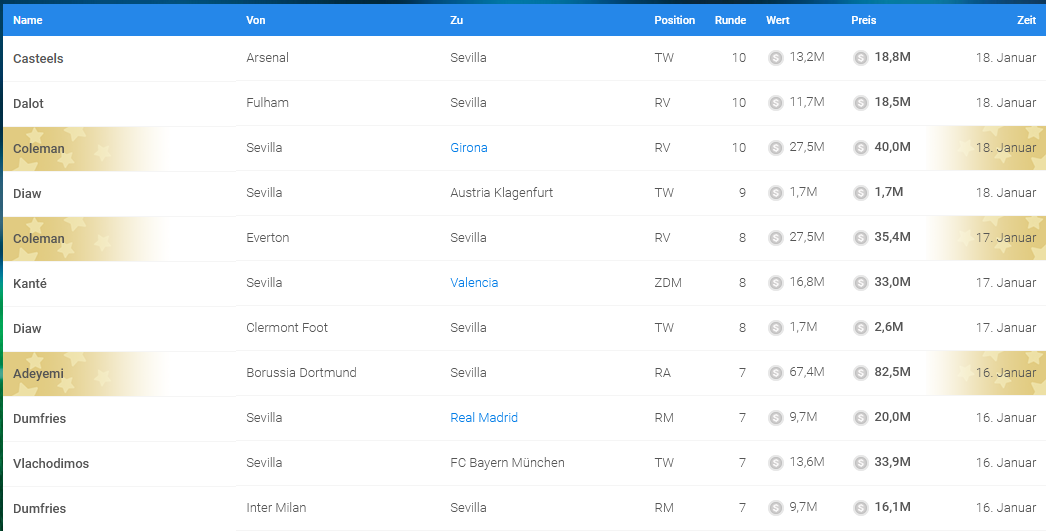Click the Zeit column header
The width and height of the screenshot is (1046, 531).
[1026, 20]
